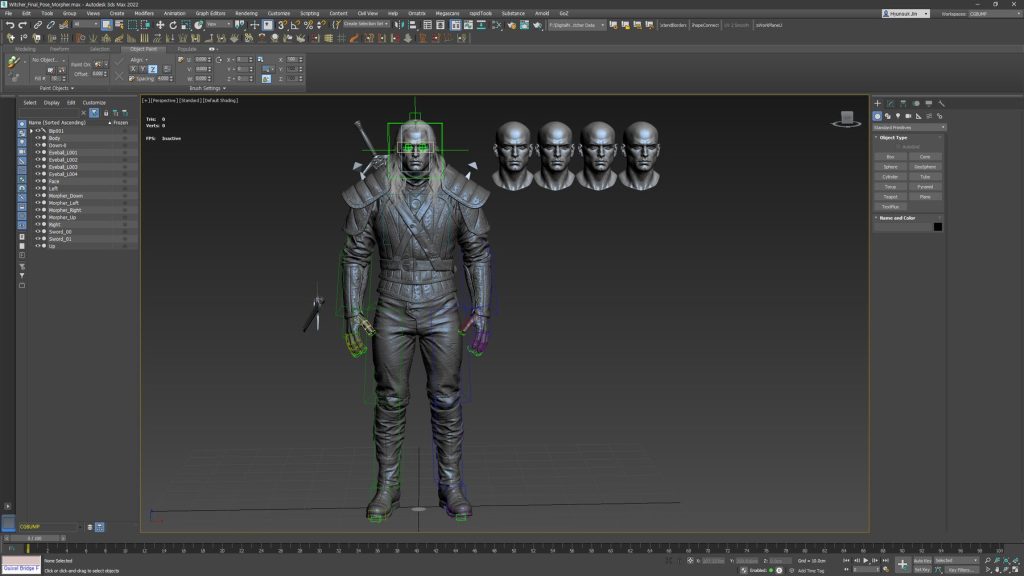The image size is (1024, 576).
Task: Open the Hierarchy tab in command panel
Action: (903, 103)
